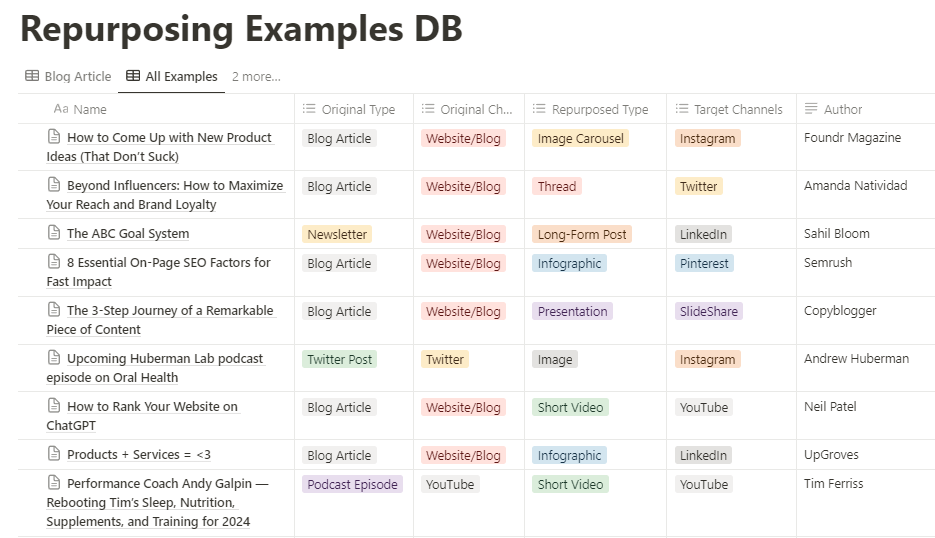Open 'How to Rank Your Website on ChatGPT' page
The width and height of the screenshot is (935, 538).
pos(152,406)
